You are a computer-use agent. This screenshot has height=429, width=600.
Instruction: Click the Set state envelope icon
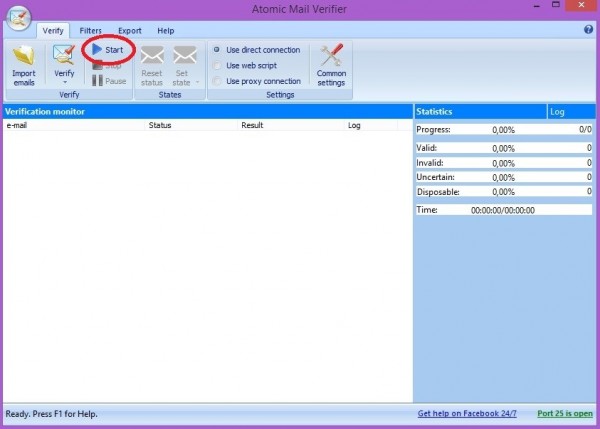tap(185, 56)
